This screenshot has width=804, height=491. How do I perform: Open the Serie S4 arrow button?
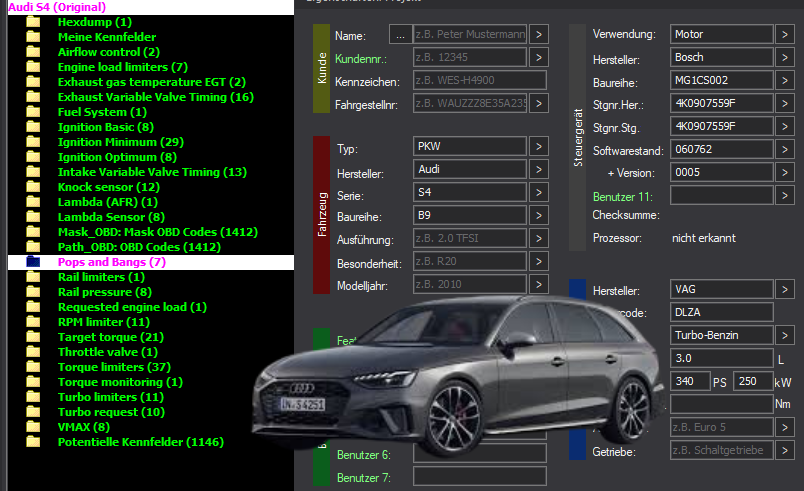click(x=539, y=192)
